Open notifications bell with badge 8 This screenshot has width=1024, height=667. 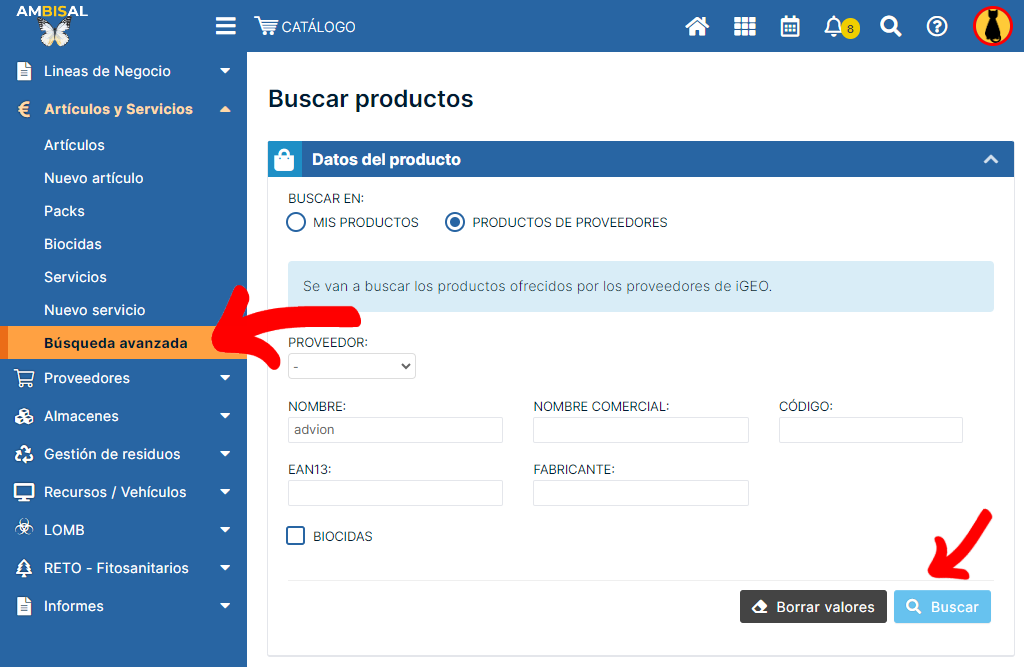coord(835,27)
